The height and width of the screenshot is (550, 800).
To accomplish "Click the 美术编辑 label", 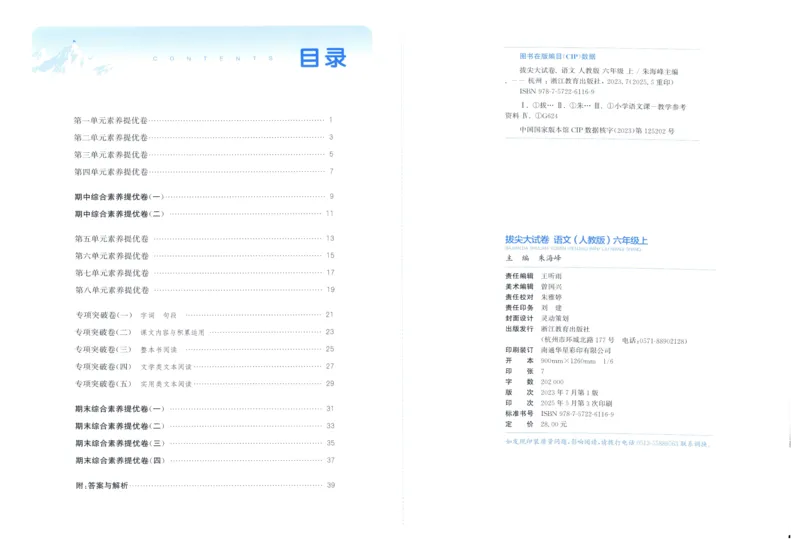I will tap(519, 287).
